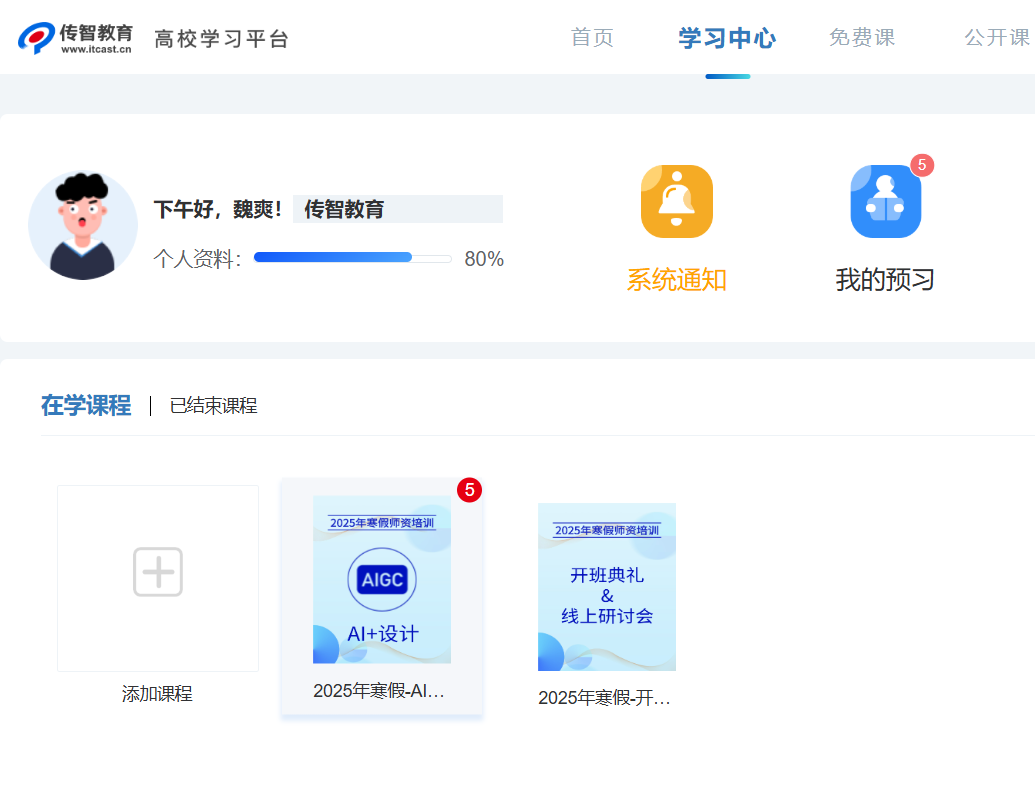The height and width of the screenshot is (795, 1035).
Task: Click the 个人资料 progress bar
Action: click(x=352, y=258)
